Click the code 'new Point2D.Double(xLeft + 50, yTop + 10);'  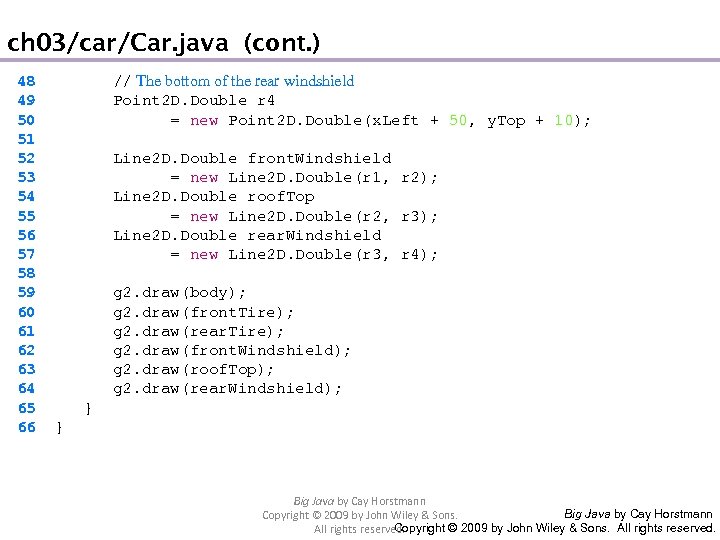[x=390, y=120]
